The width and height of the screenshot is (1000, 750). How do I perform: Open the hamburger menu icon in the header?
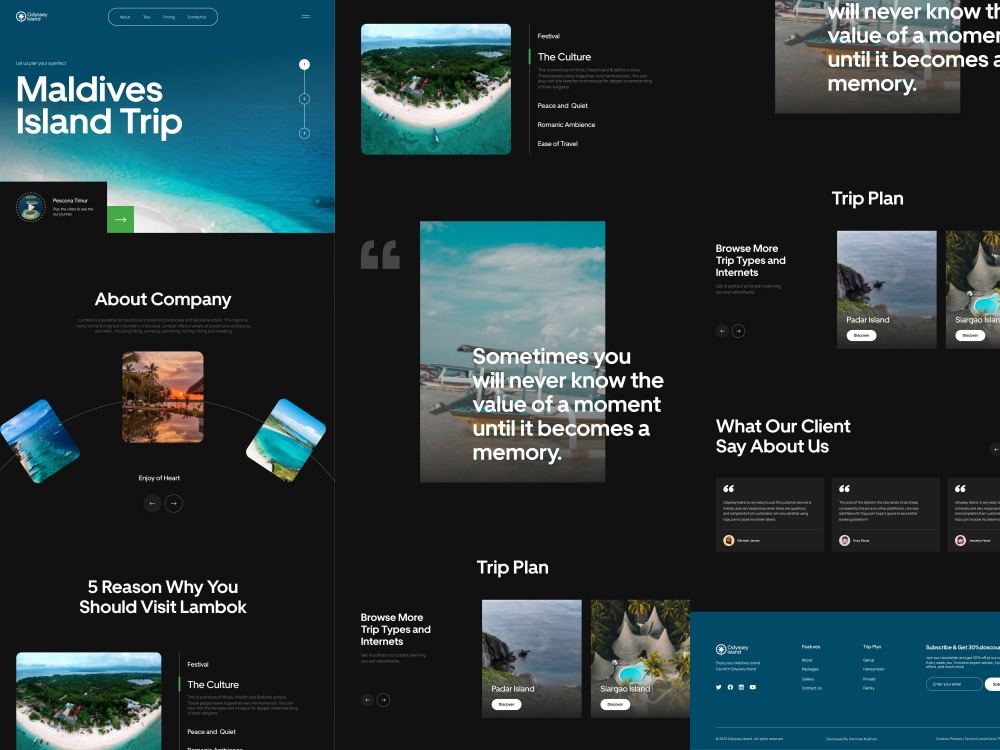[x=306, y=17]
